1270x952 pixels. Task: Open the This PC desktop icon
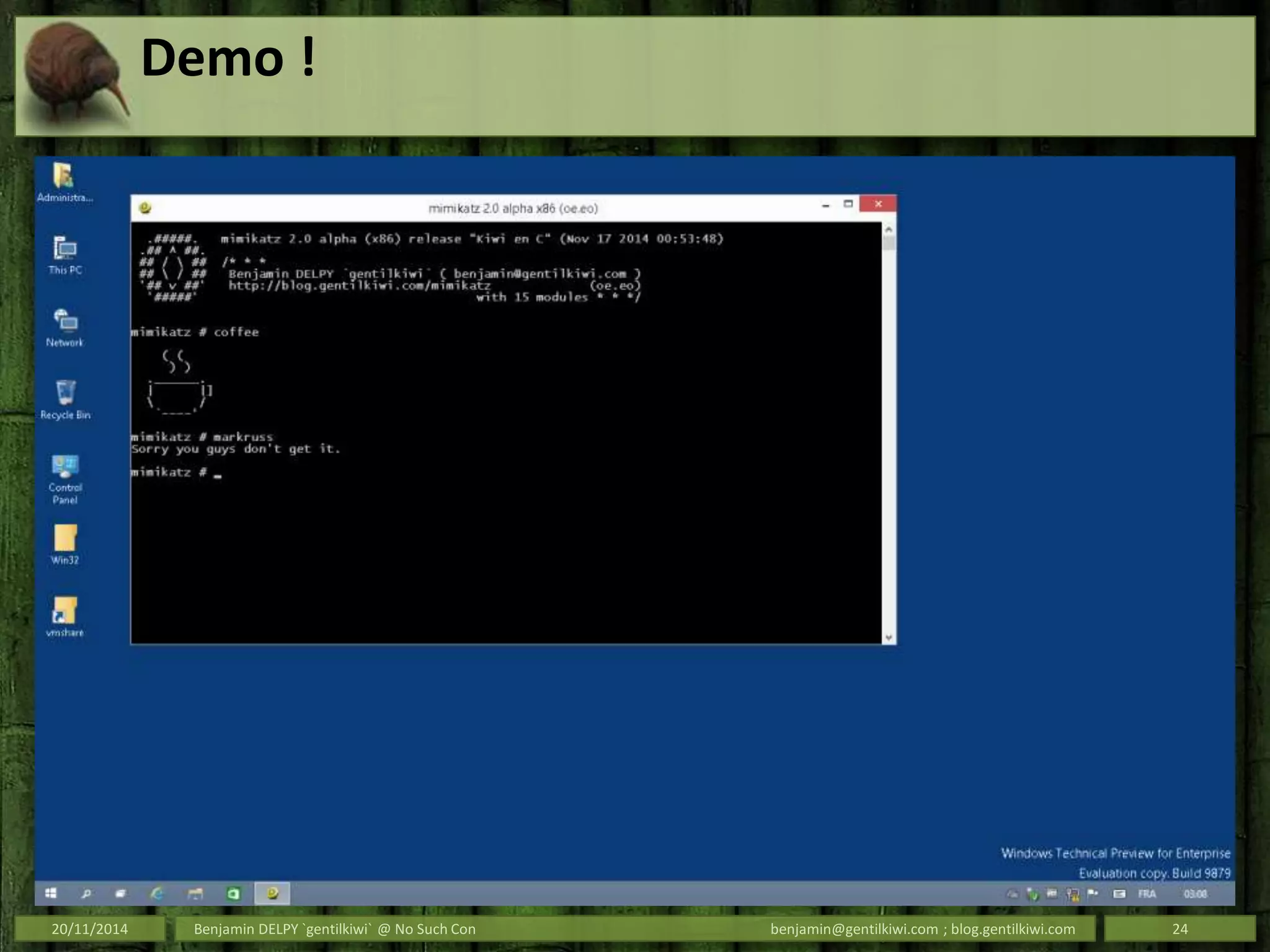pyautogui.click(x=65, y=255)
